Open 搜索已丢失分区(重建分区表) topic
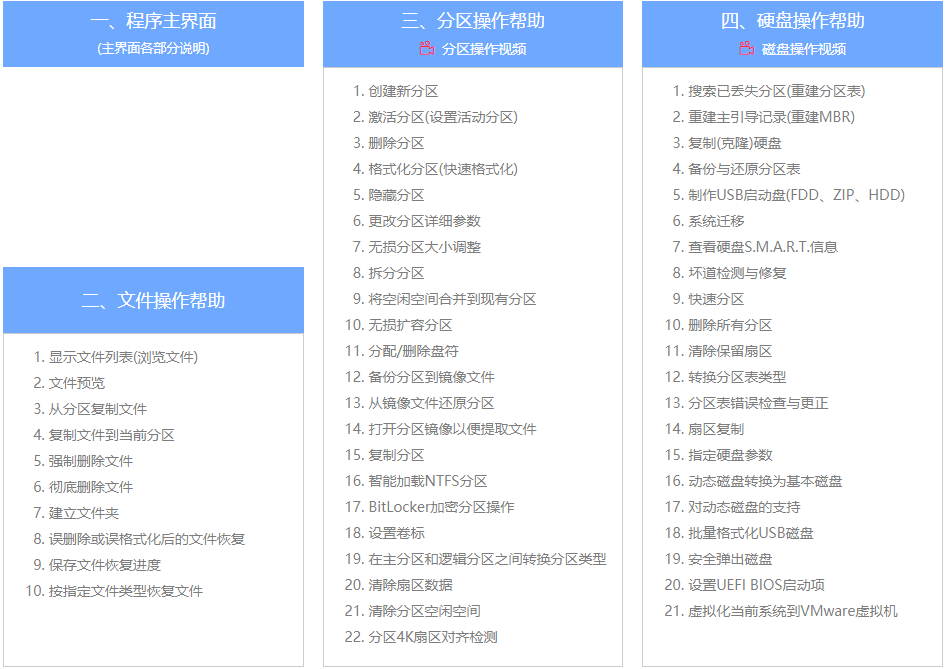 pyautogui.click(x=777, y=91)
